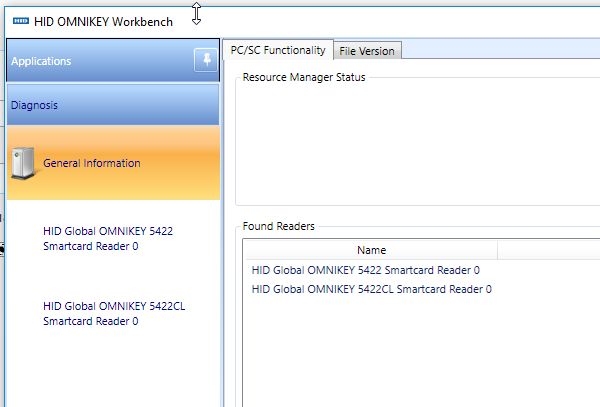Sort readers by the Name column header
The image size is (600, 407).
[371, 250]
